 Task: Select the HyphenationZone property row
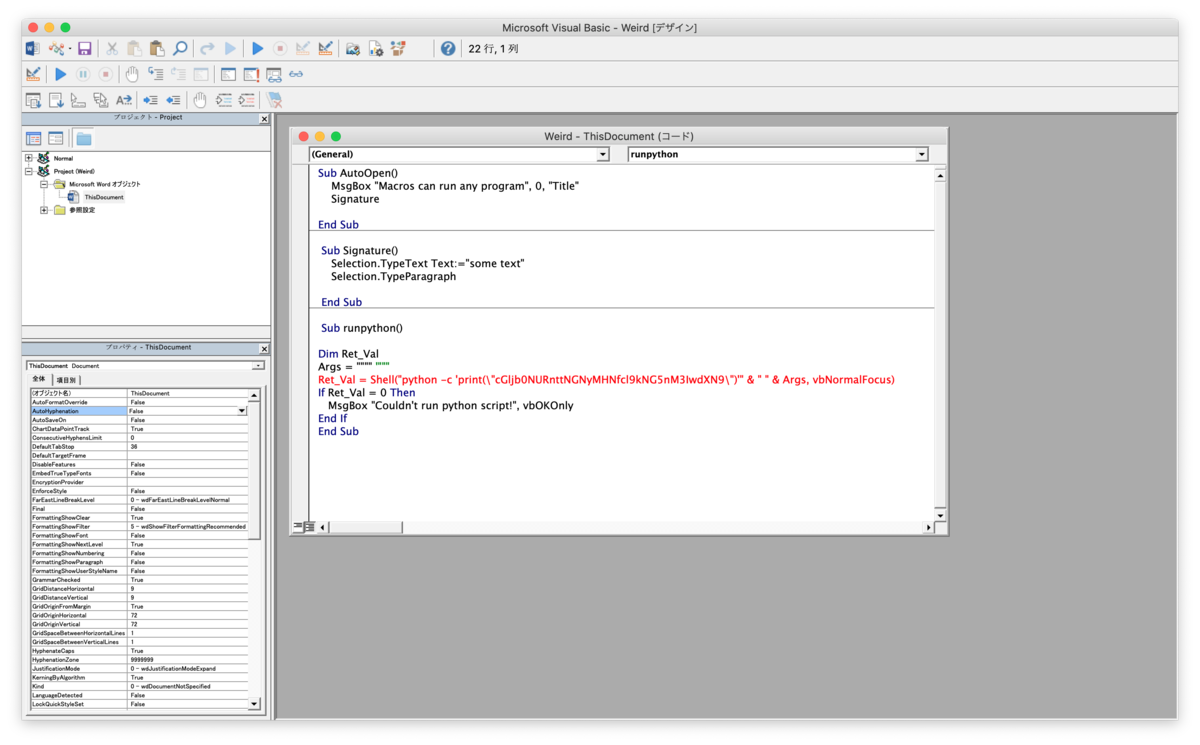point(138,660)
